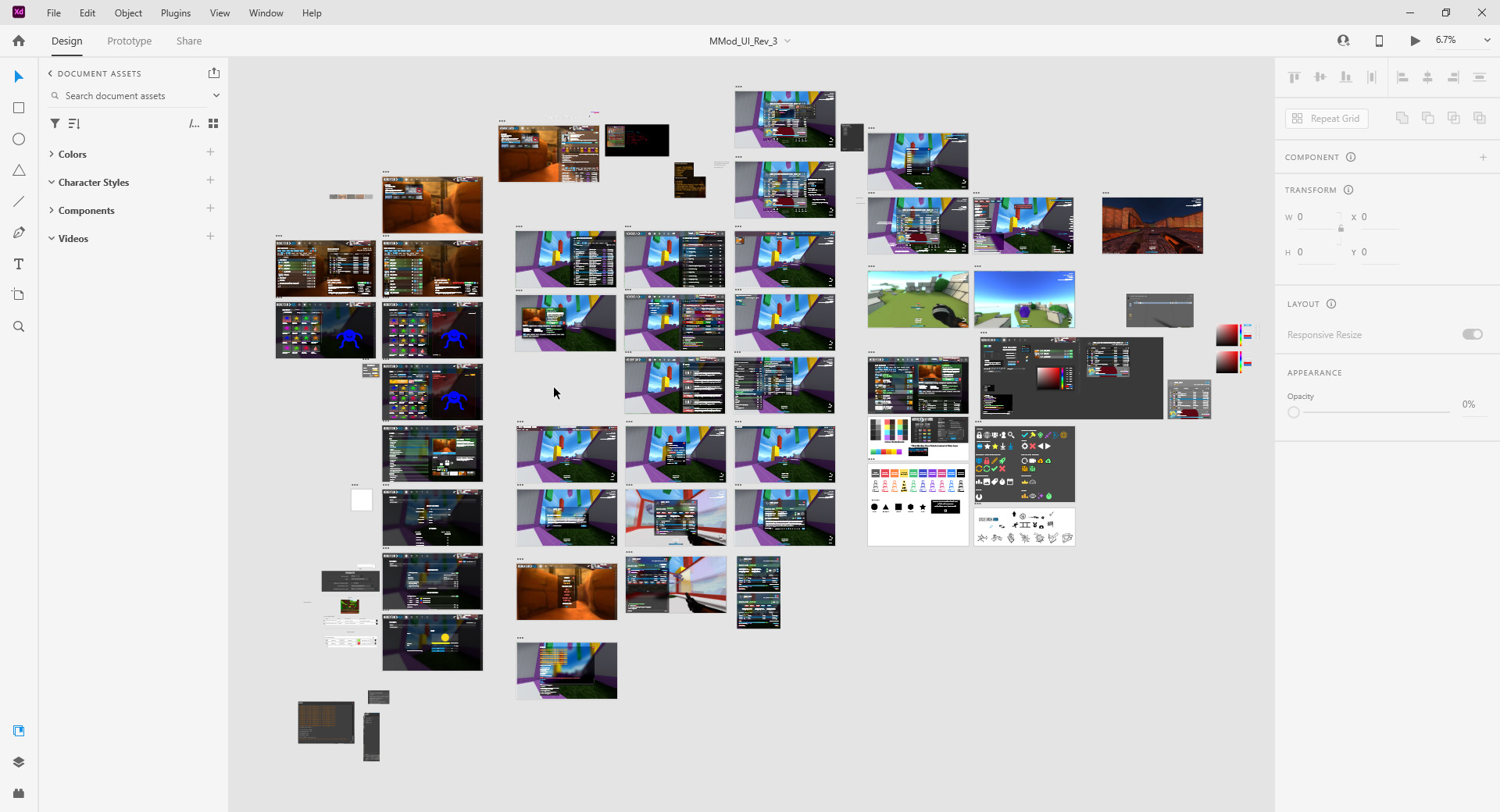Select the Text tool
This screenshot has width=1500, height=812.
point(18,263)
